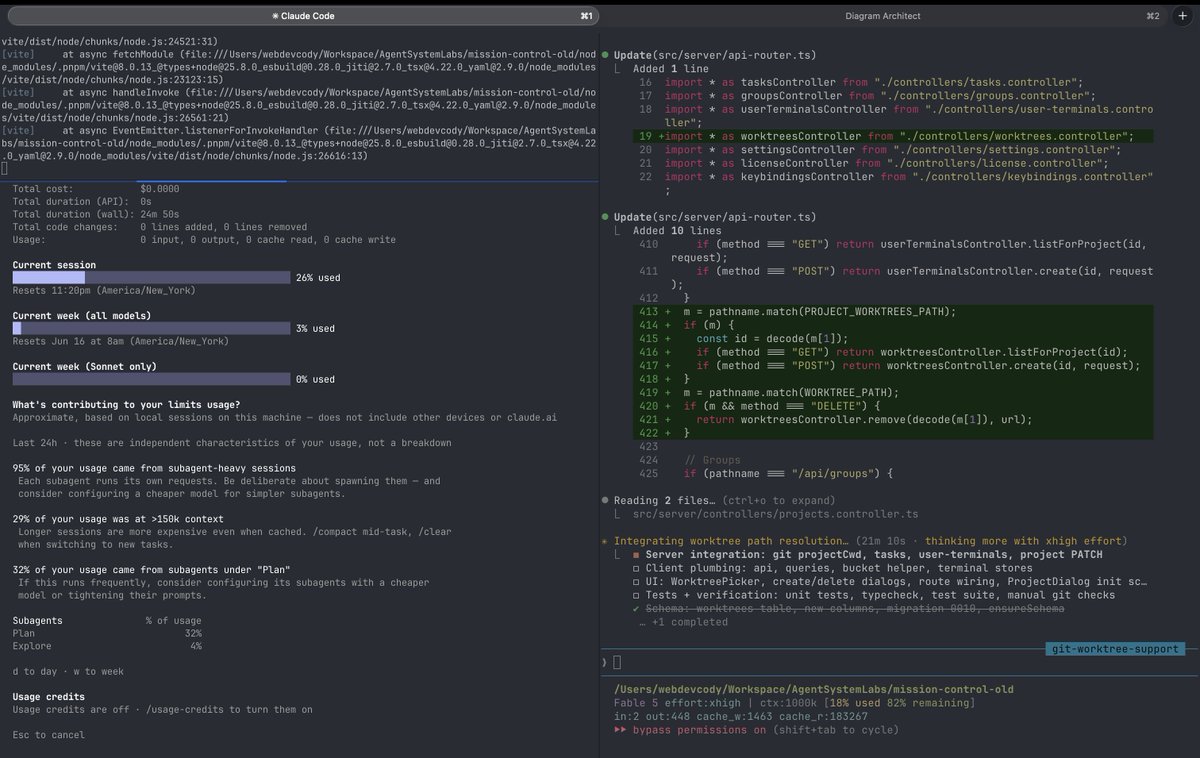The width and height of the screenshot is (1200, 758).
Task: Click the '0% used' value
Action: (315, 379)
